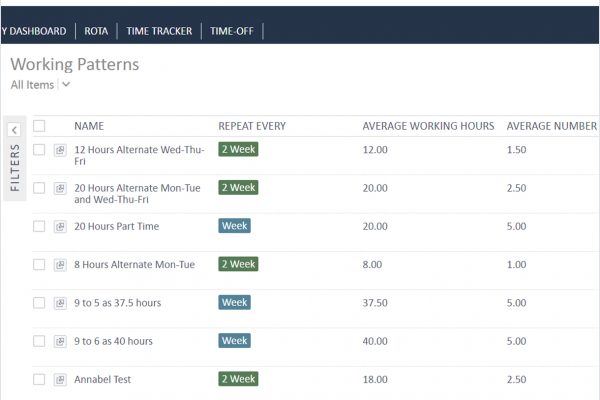Expand the All Items view dropdown
600x400 pixels.
(66, 85)
